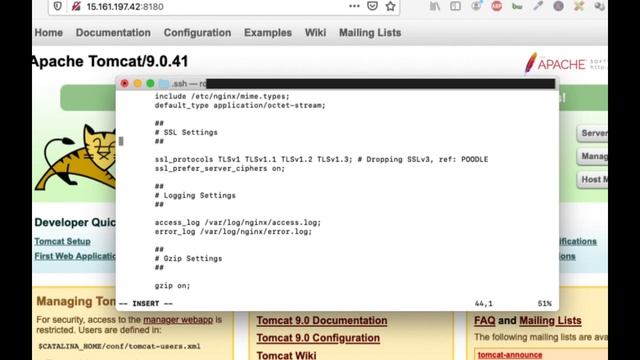Open the manager webapp link
The height and width of the screenshot is (360, 640).
coord(178,320)
